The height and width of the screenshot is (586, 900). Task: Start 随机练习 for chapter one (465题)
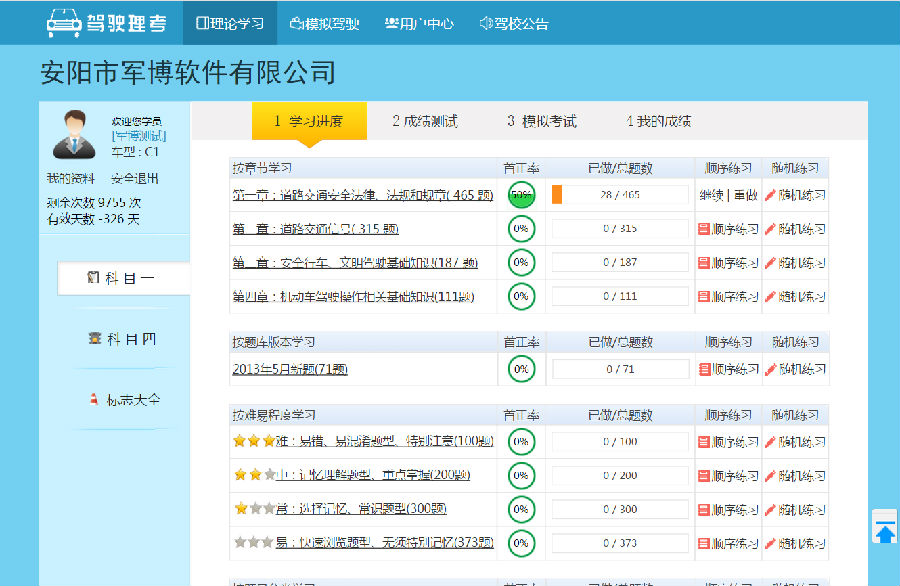(x=795, y=195)
